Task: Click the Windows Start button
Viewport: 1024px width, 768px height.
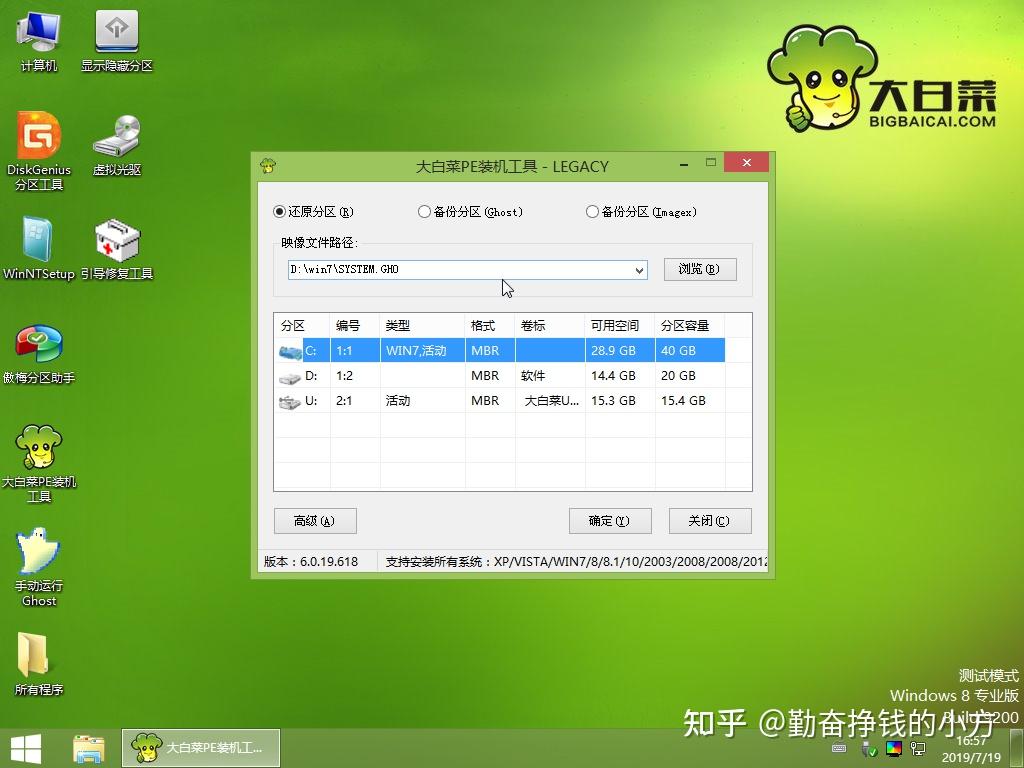Action: [x=26, y=748]
